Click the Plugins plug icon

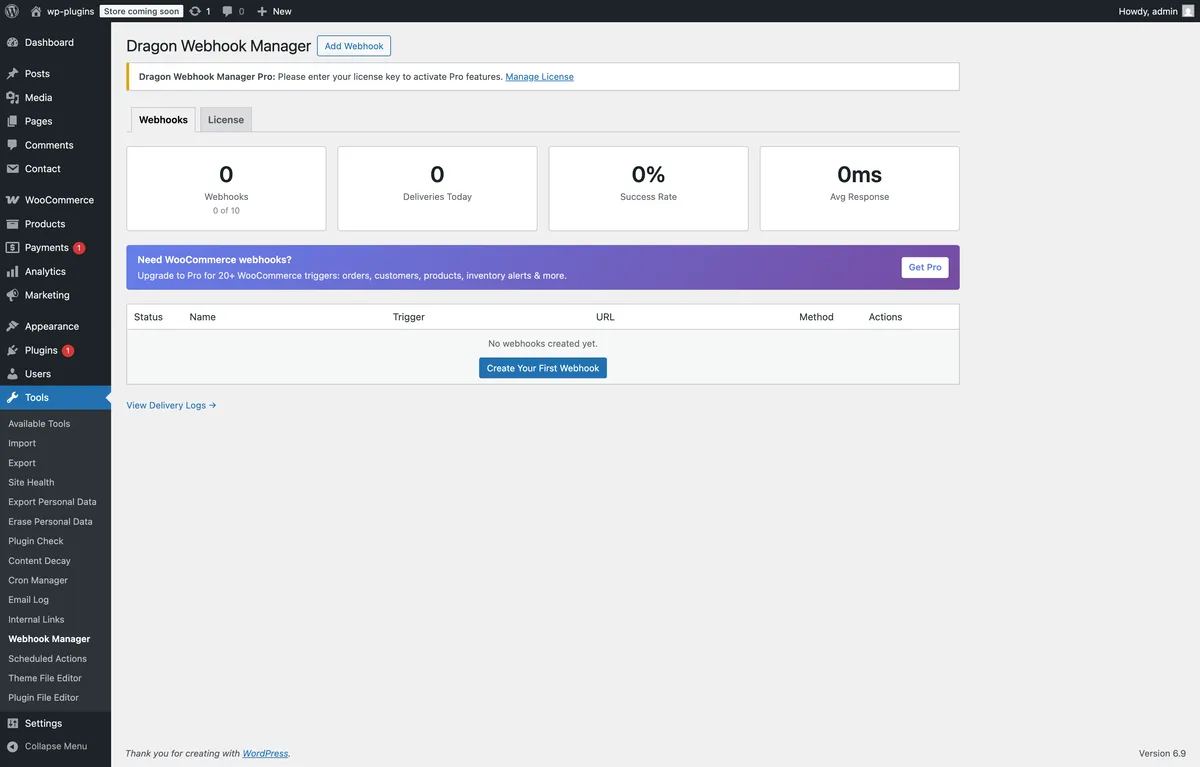[12, 350]
